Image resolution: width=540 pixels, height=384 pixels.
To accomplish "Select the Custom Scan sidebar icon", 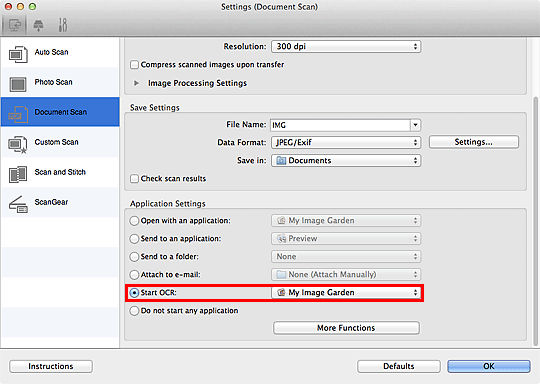I will (x=18, y=145).
